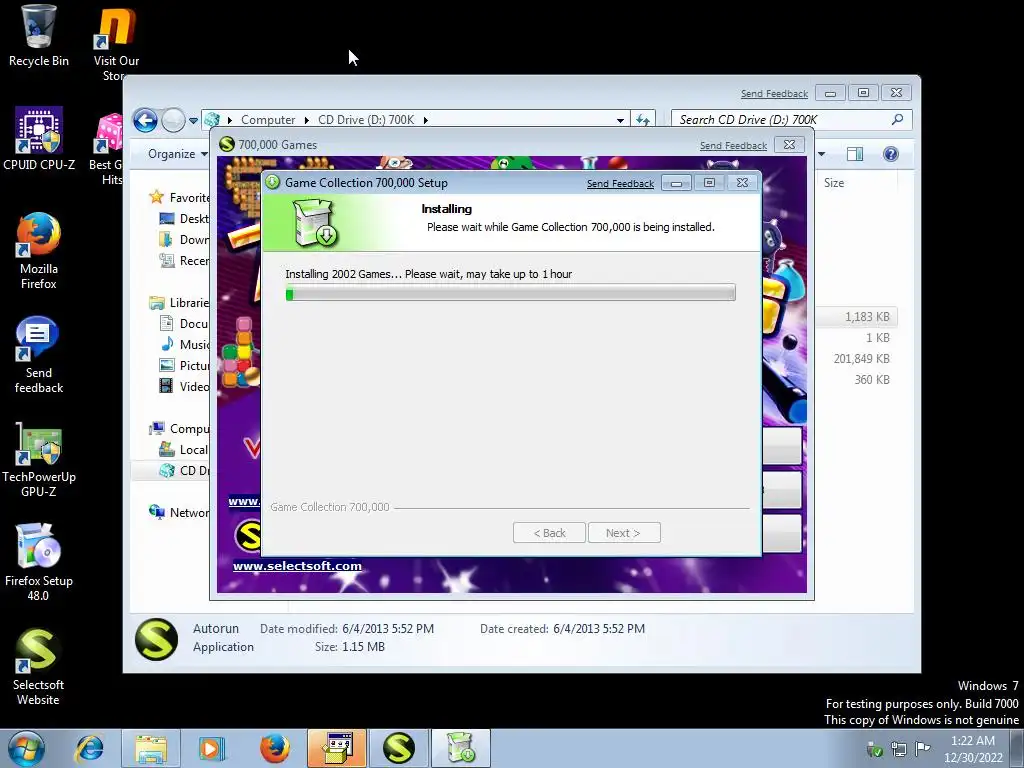Open the recent pages dropdown arrow

click(193, 121)
